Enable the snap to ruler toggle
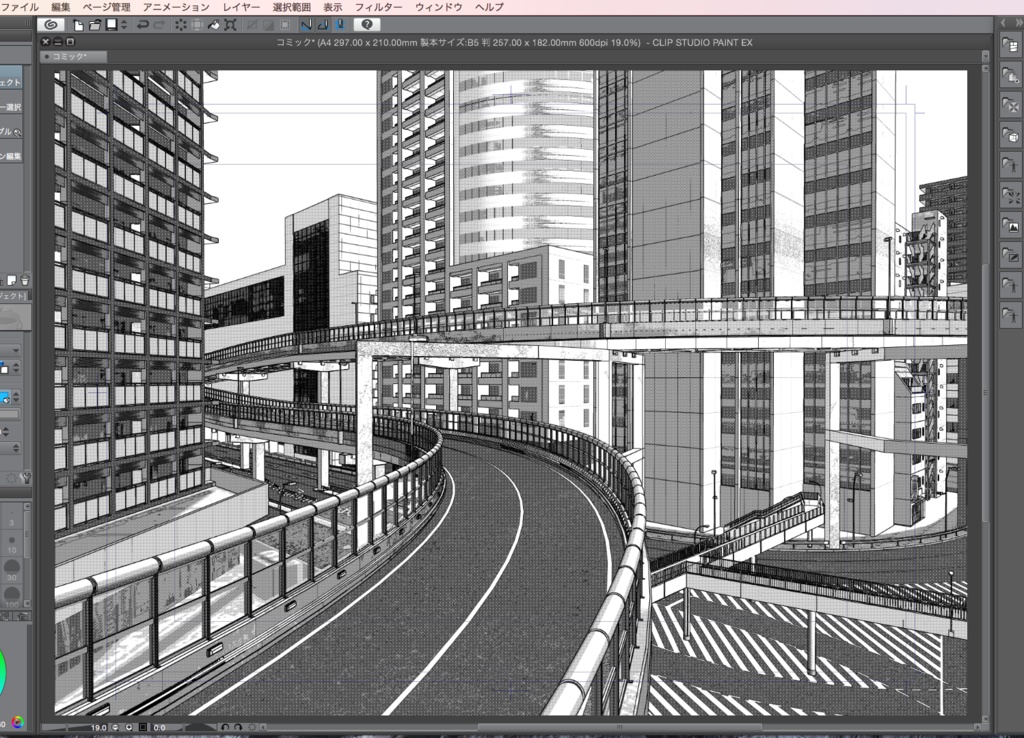 click(x=306, y=23)
